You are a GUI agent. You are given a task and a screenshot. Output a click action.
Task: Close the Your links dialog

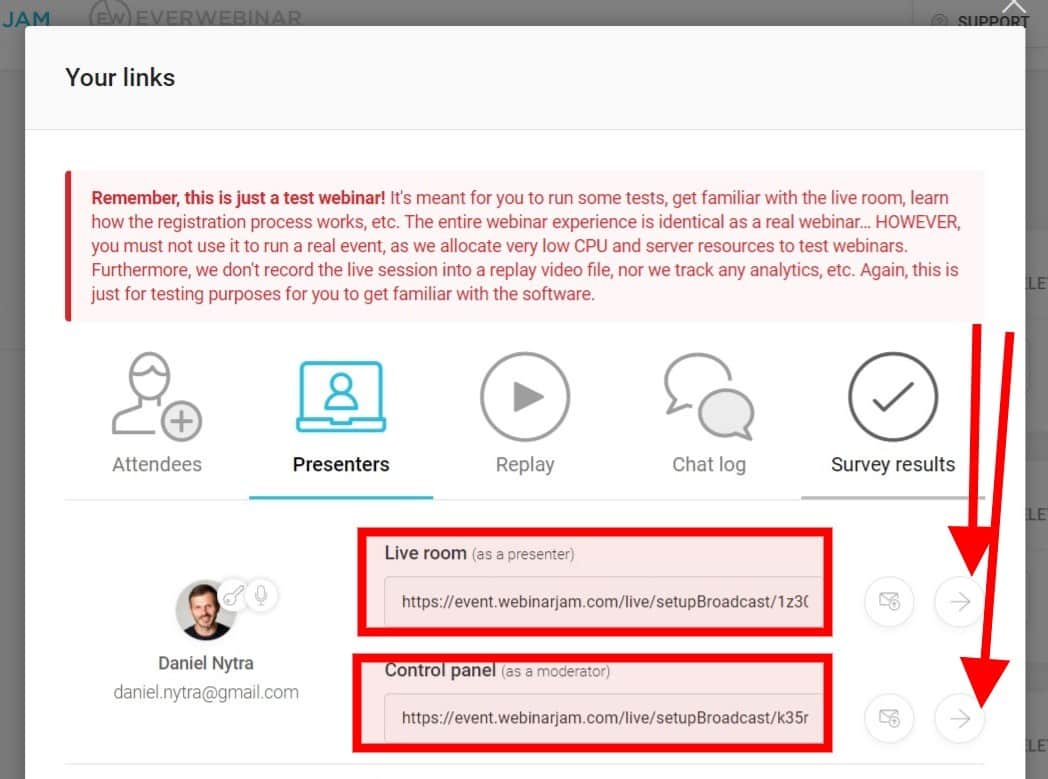pos(1013,8)
